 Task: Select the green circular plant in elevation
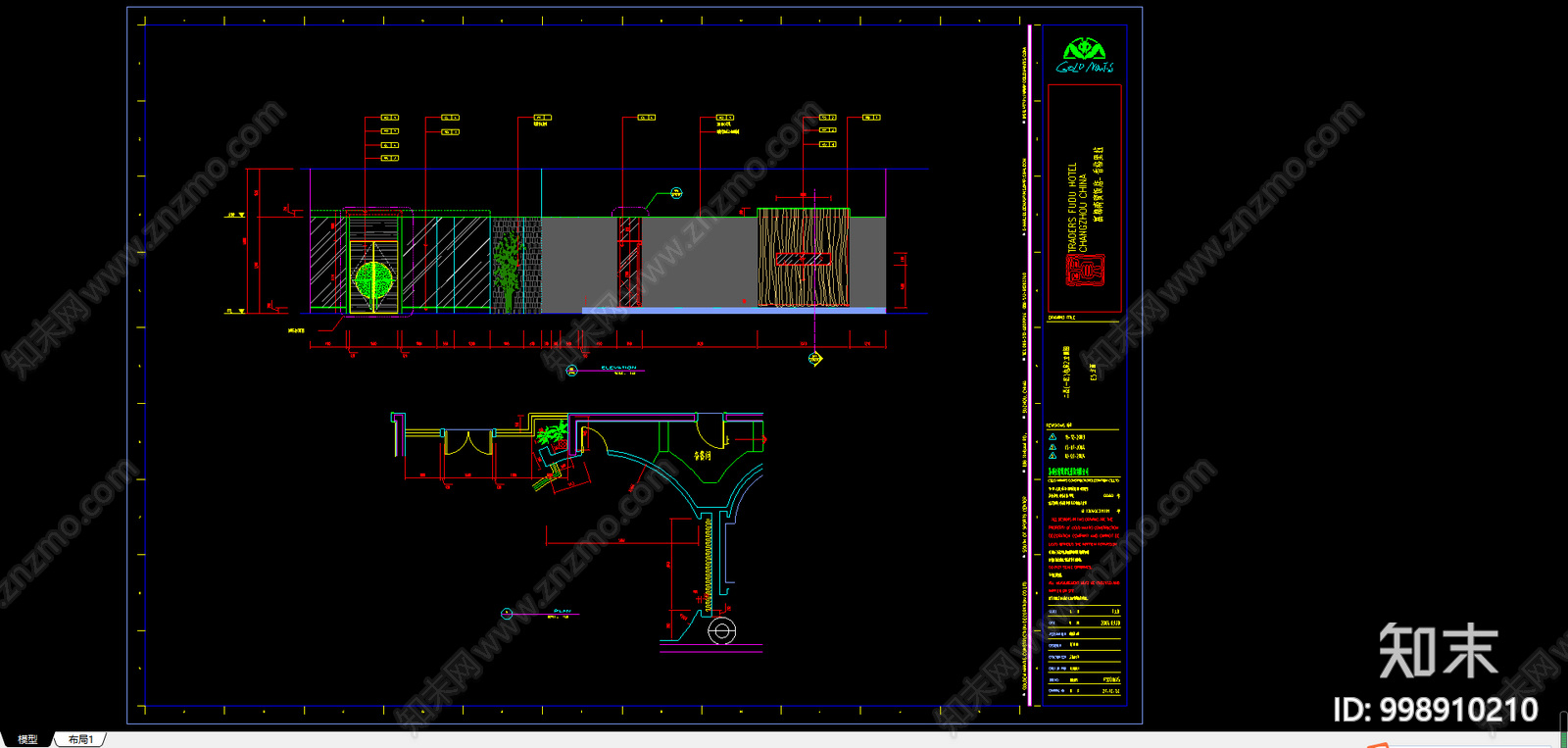click(373, 280)
